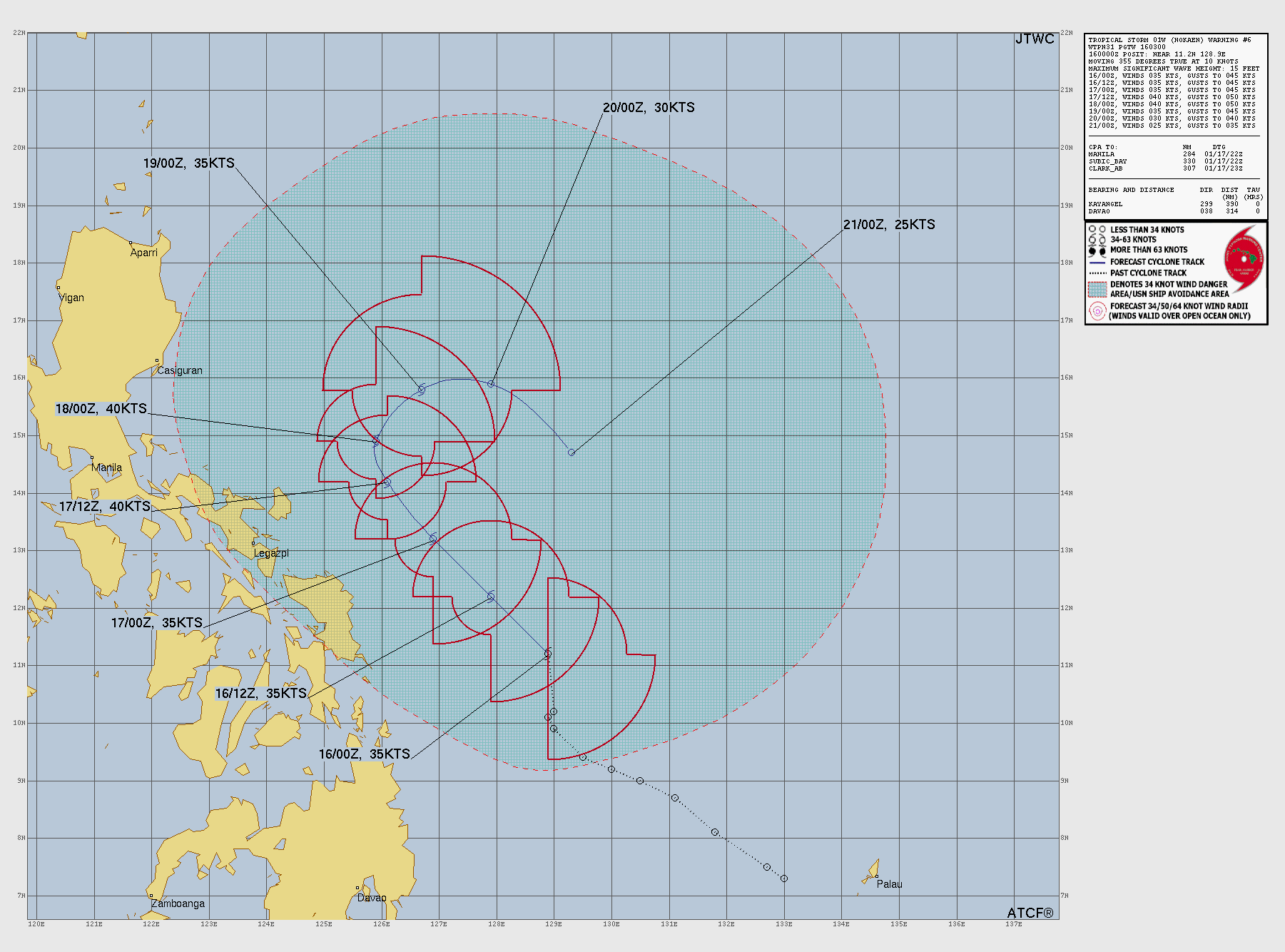Click the Less Than 34 Knots legend symbol
Image resolution: width=1285 pixels, height=952 pixels.
tap(1097, 230)
